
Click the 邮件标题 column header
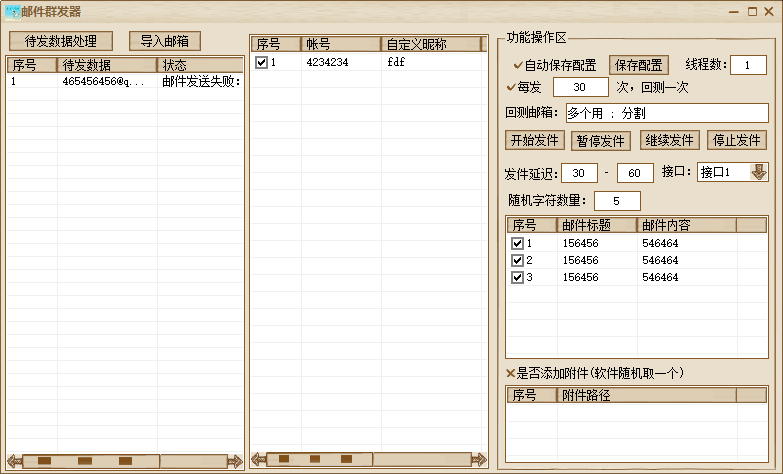[596, 225]
